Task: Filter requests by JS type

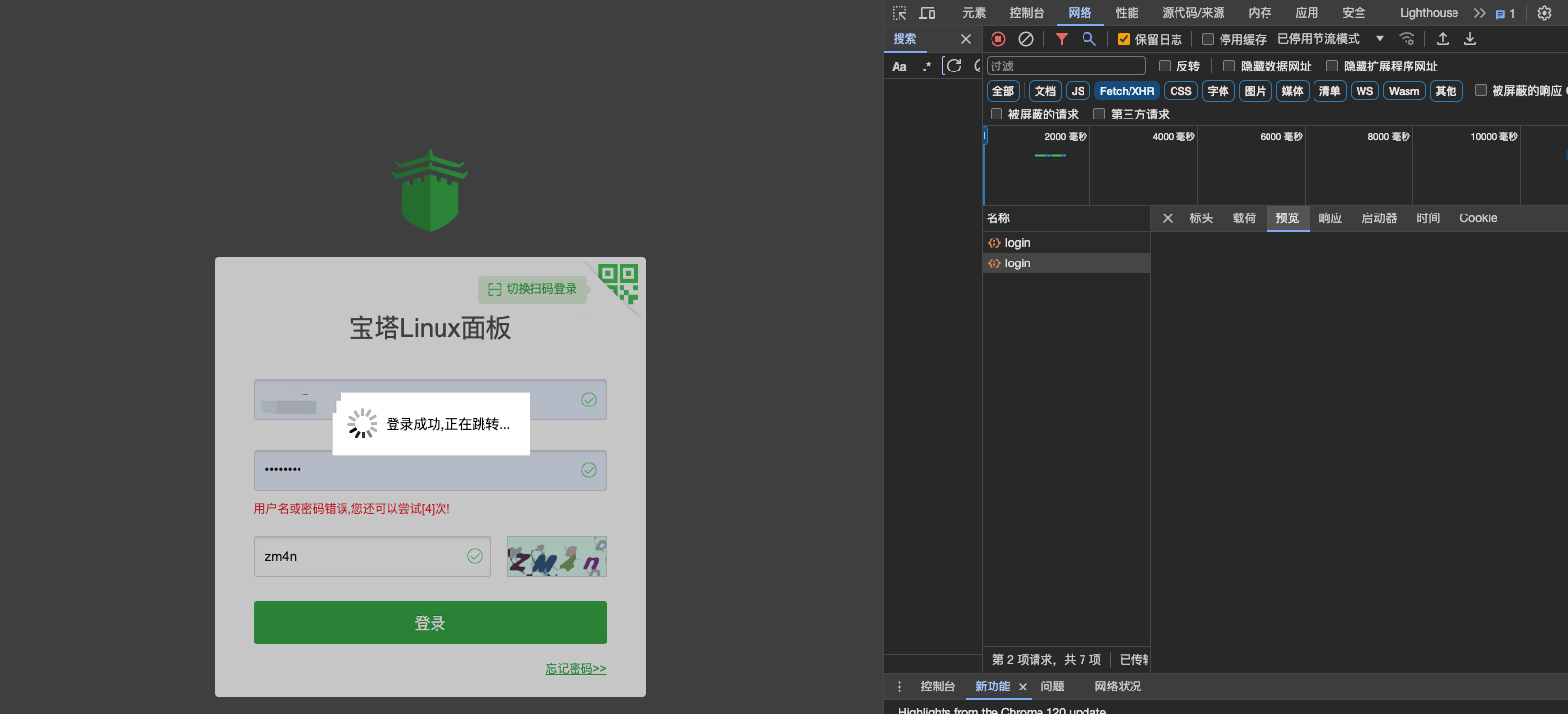Action: (1078, 91)
